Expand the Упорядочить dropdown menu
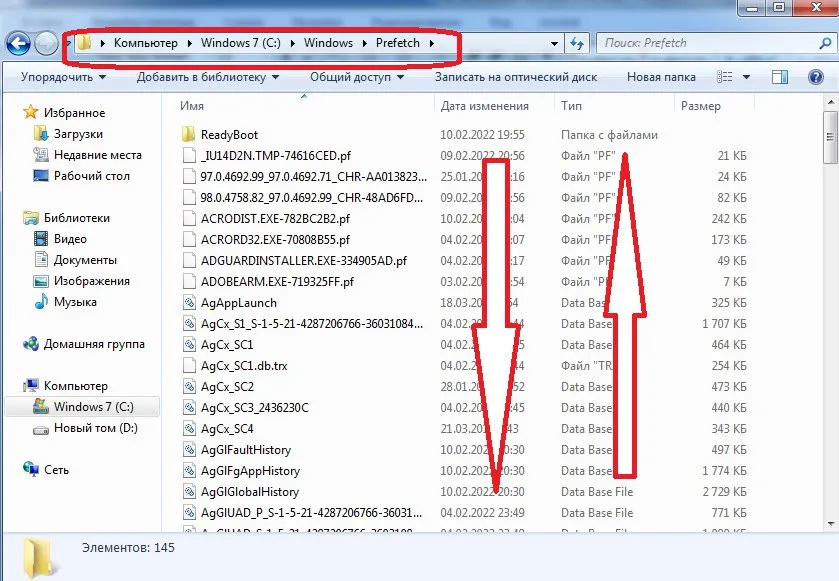Viewport: 839px width, 581px height. click(63, 77)
